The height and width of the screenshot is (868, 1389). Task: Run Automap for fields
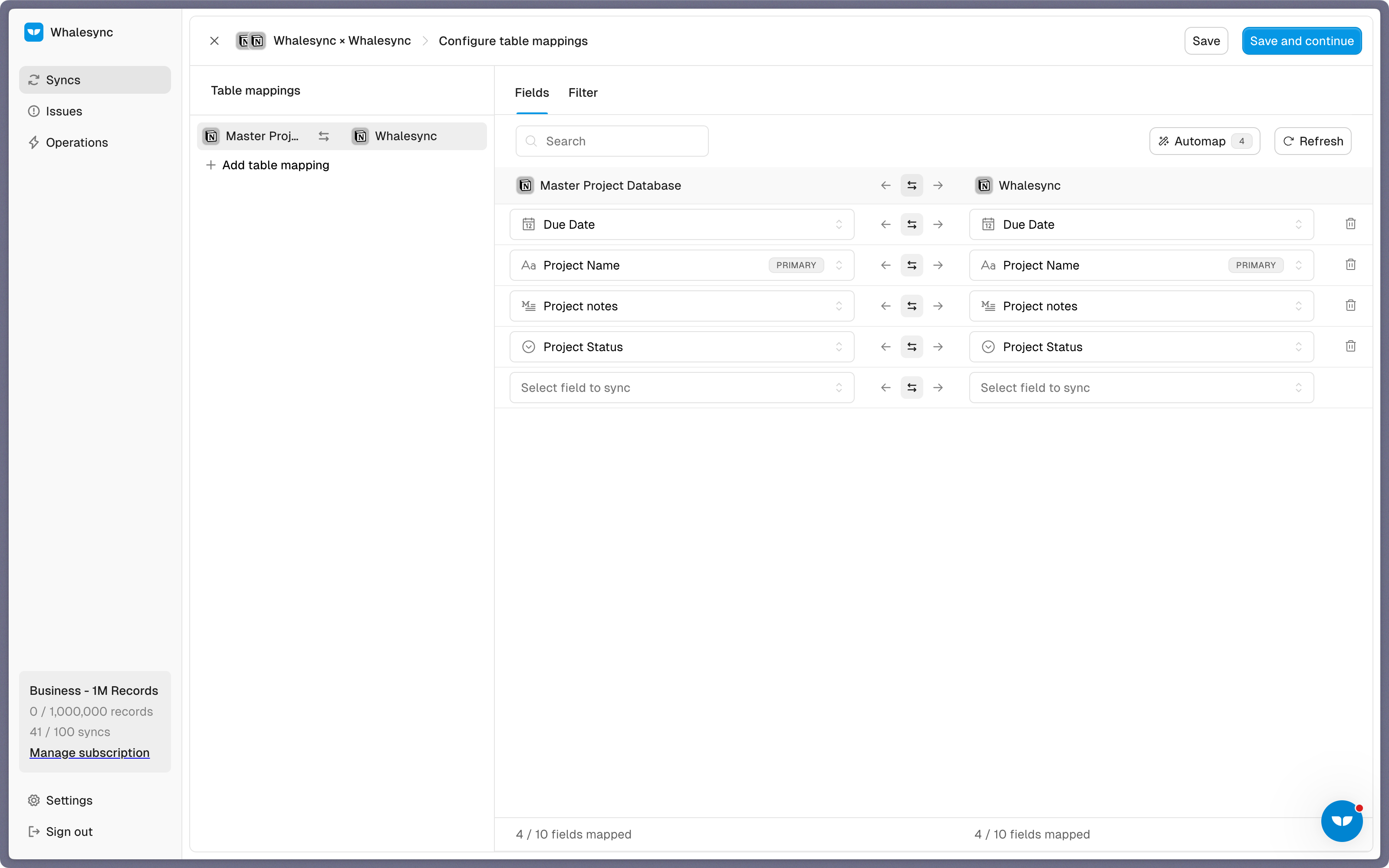(1204, 141)
